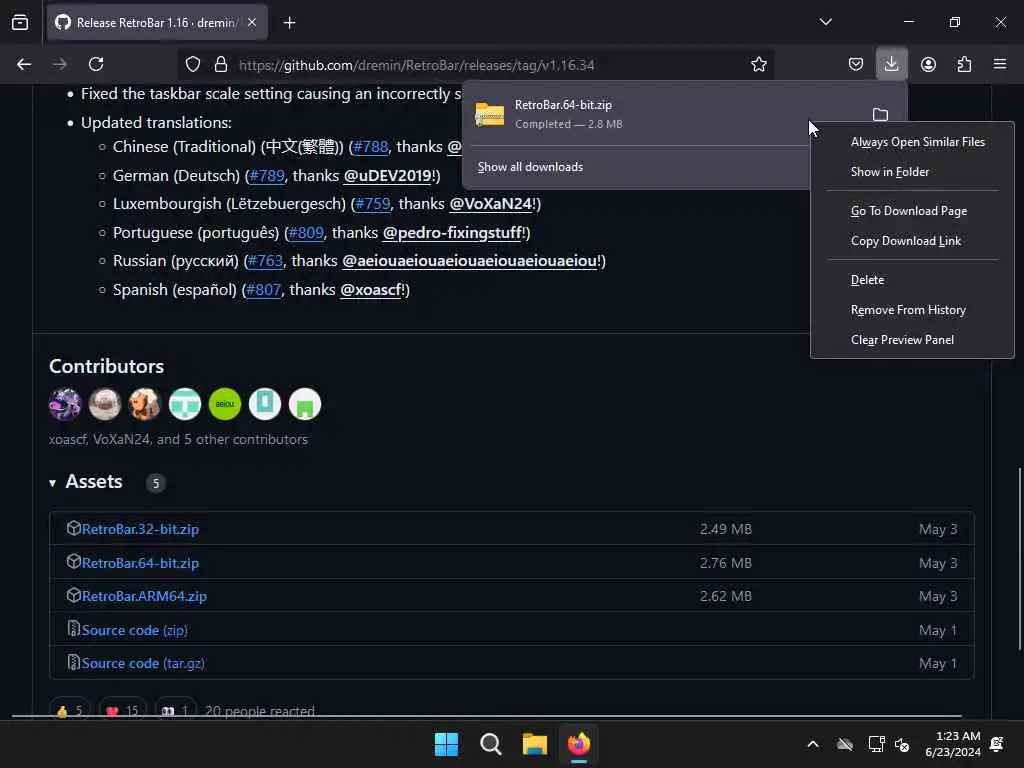Visit @VoXaN24 profile link
The height and width of the screenshot is (768, 1024).
click(490, 204)
